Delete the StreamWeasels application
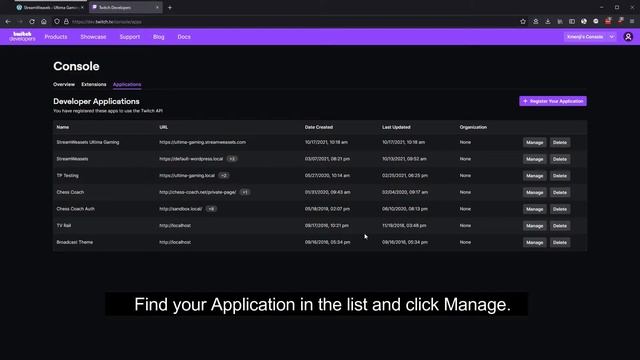The height and width of the screenshot is (360, 640). point(560,159)
